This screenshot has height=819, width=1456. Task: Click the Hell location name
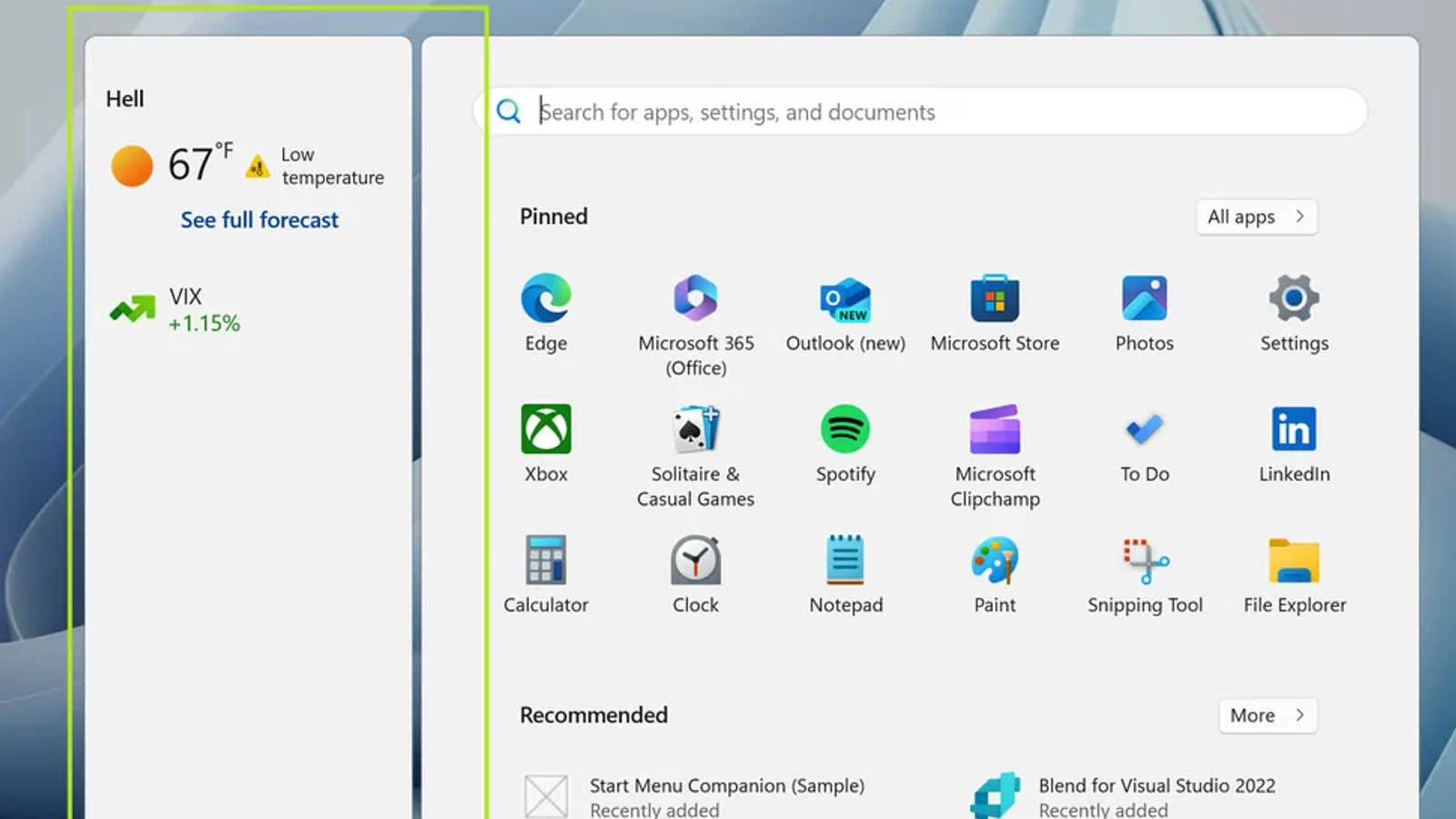(125, 98)
